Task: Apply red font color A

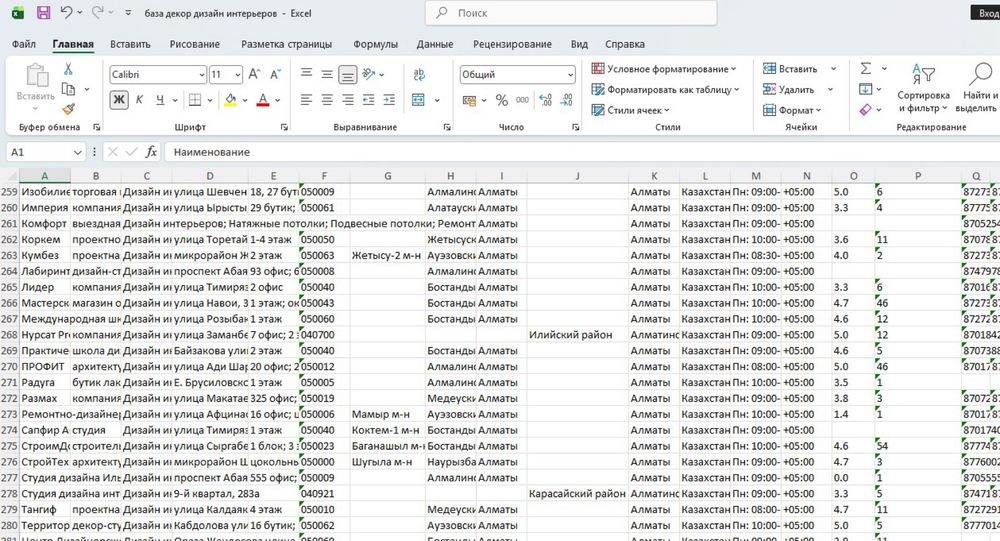Action: (263, 100)
